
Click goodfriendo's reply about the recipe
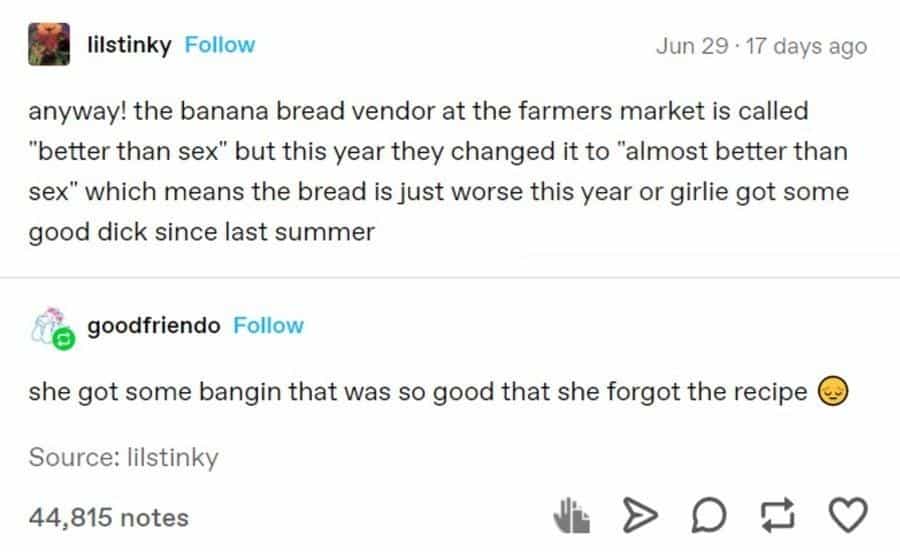coord(420,391)
